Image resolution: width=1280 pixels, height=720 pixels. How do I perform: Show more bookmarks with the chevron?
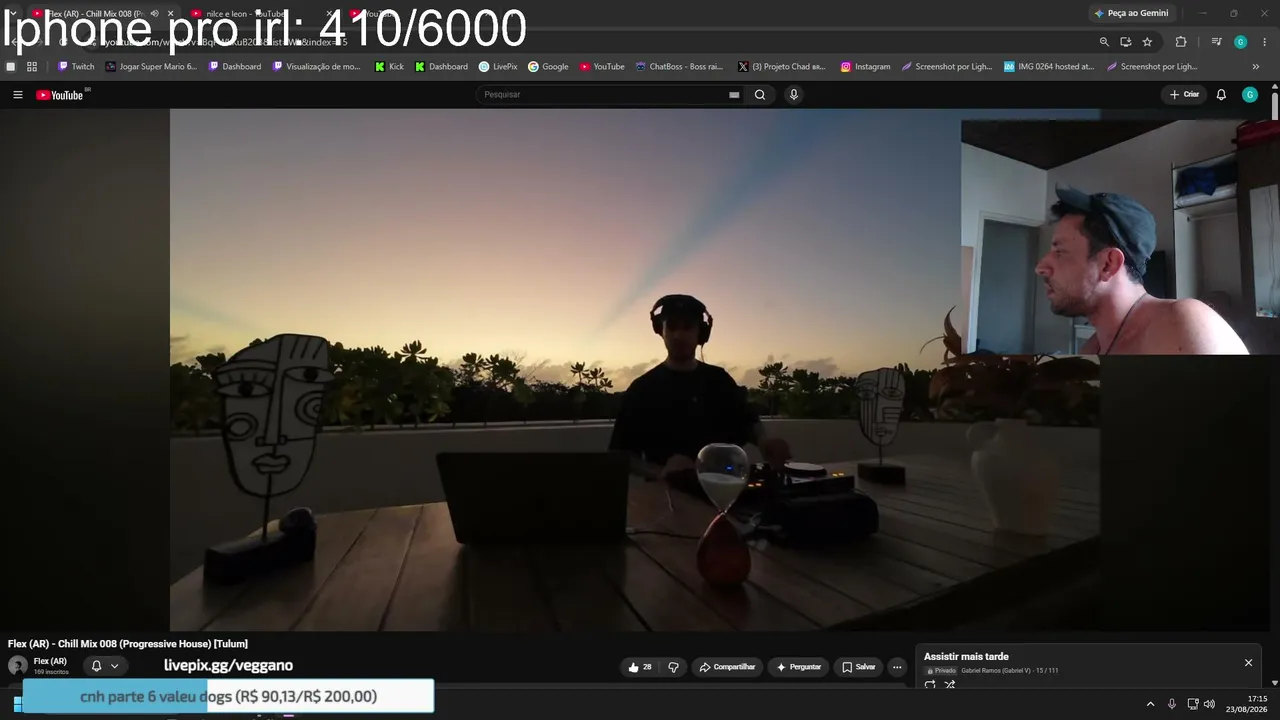click(x=1256, y=67)
